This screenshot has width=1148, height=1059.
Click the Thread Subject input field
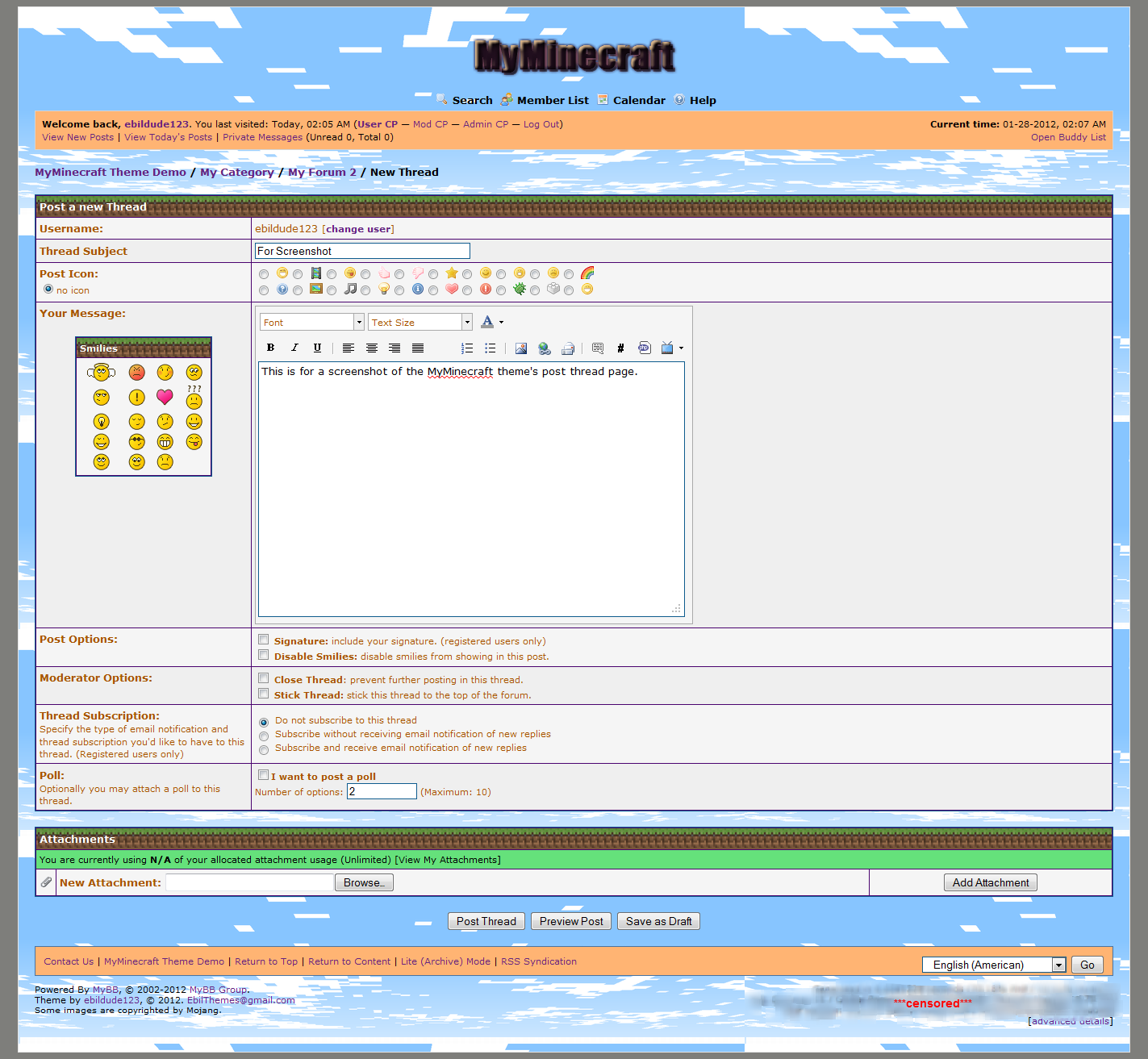pyautogui.click(x=362, y=252)
